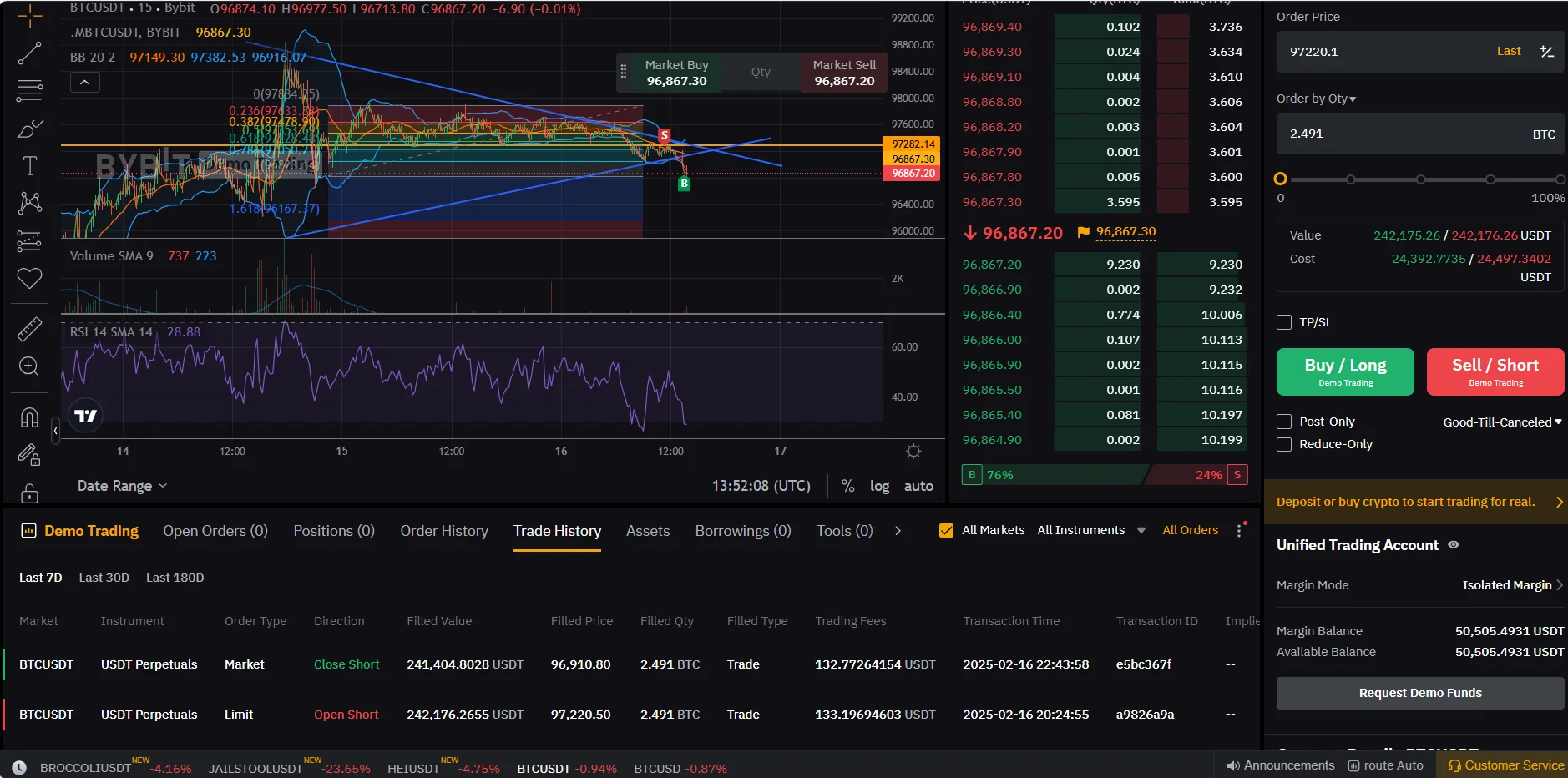The height and width of the screenshot is (778, 1568).
Task: Show more tabs with right chevron
Action: click(x=898, y=531)
